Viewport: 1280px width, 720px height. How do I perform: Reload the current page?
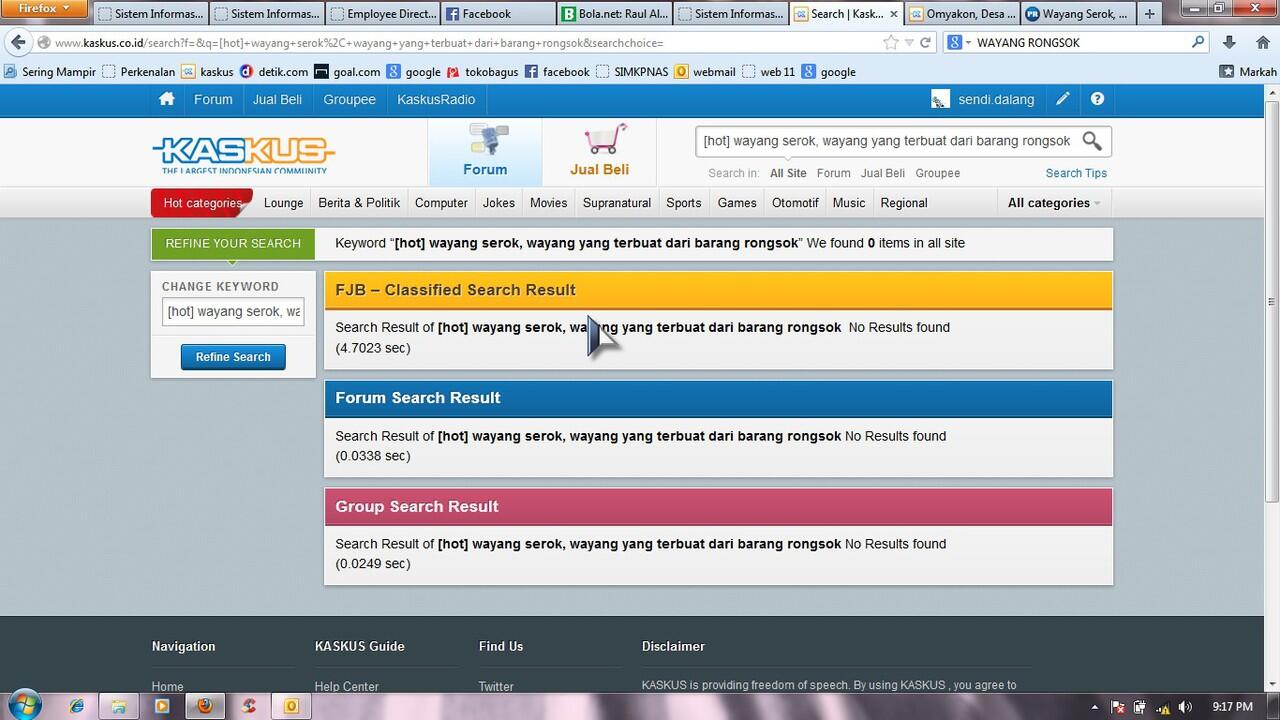tap(926, 43)
